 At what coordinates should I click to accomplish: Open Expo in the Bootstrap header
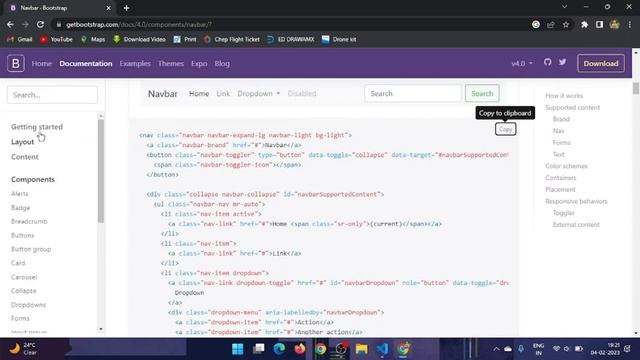199,64
